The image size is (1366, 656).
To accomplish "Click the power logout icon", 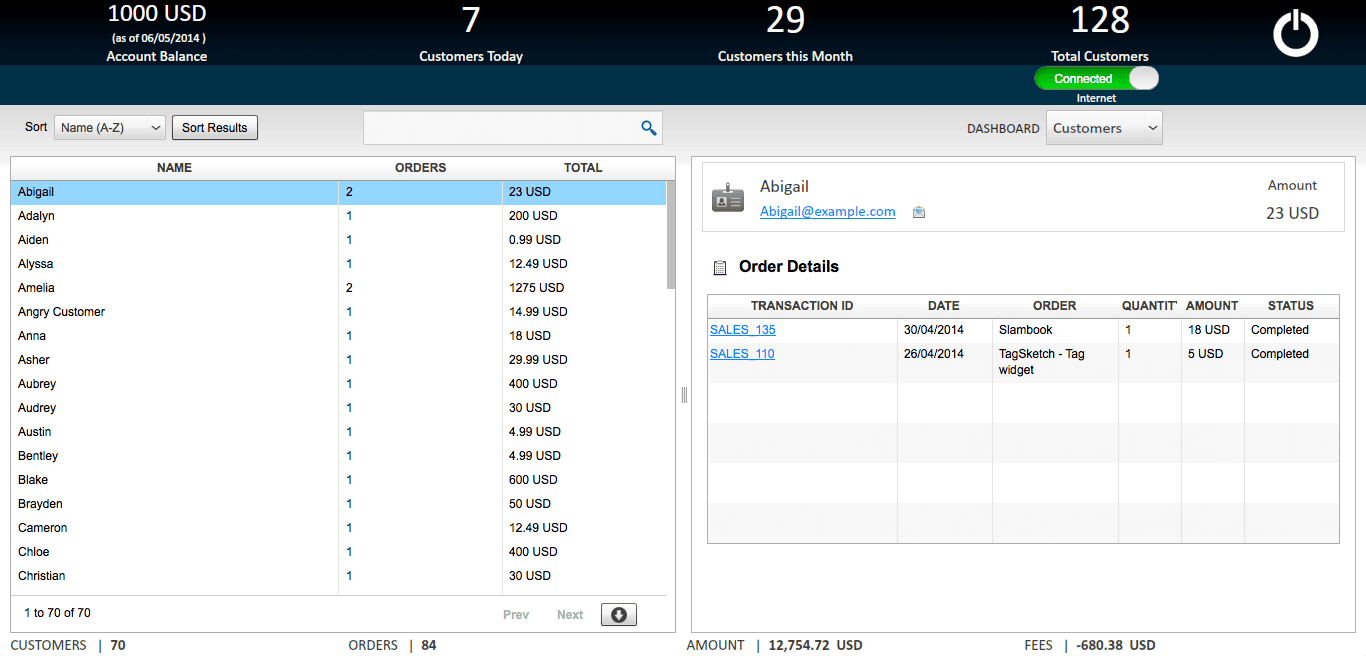I will point(1295,33).
